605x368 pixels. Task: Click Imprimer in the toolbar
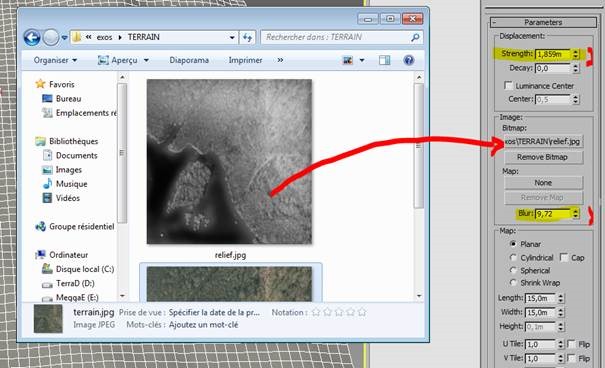pos(245,60)
